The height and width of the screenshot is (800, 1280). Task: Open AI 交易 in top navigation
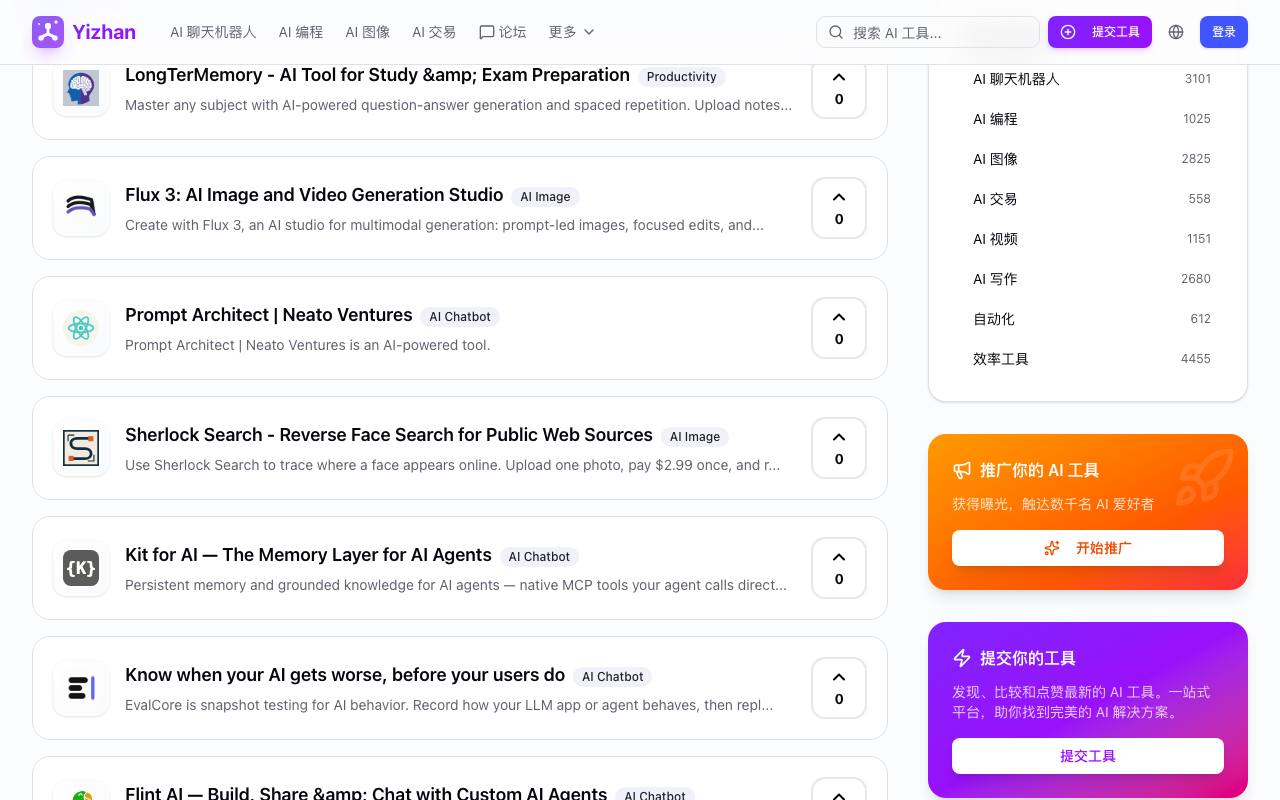click(434, 32)
